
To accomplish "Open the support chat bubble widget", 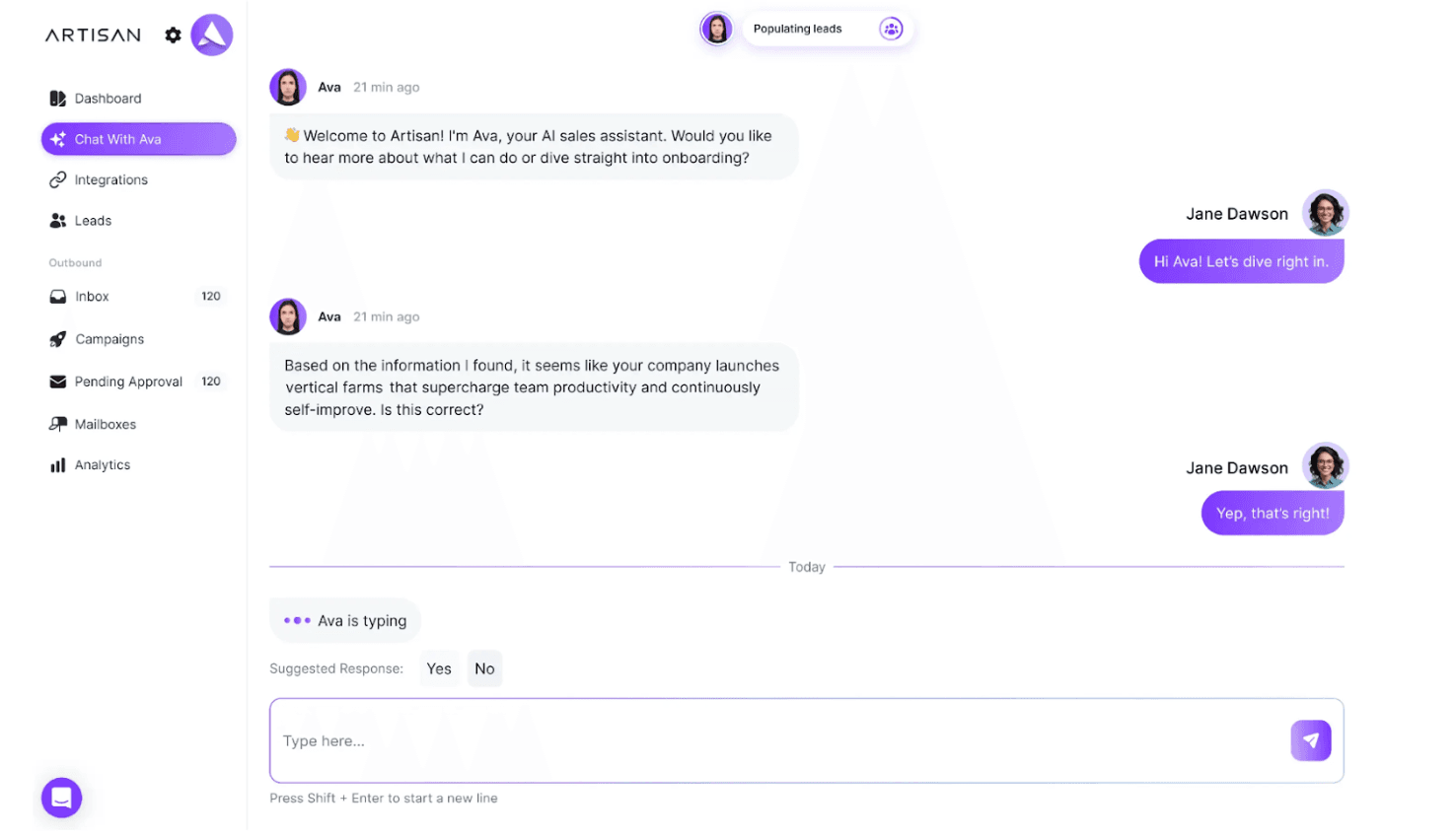I will pos(61,798).
